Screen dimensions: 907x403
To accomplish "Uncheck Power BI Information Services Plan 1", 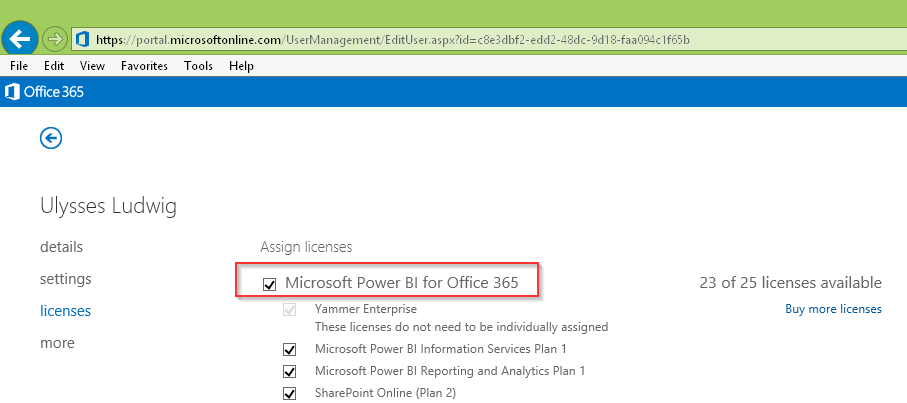I will (290, 350).
